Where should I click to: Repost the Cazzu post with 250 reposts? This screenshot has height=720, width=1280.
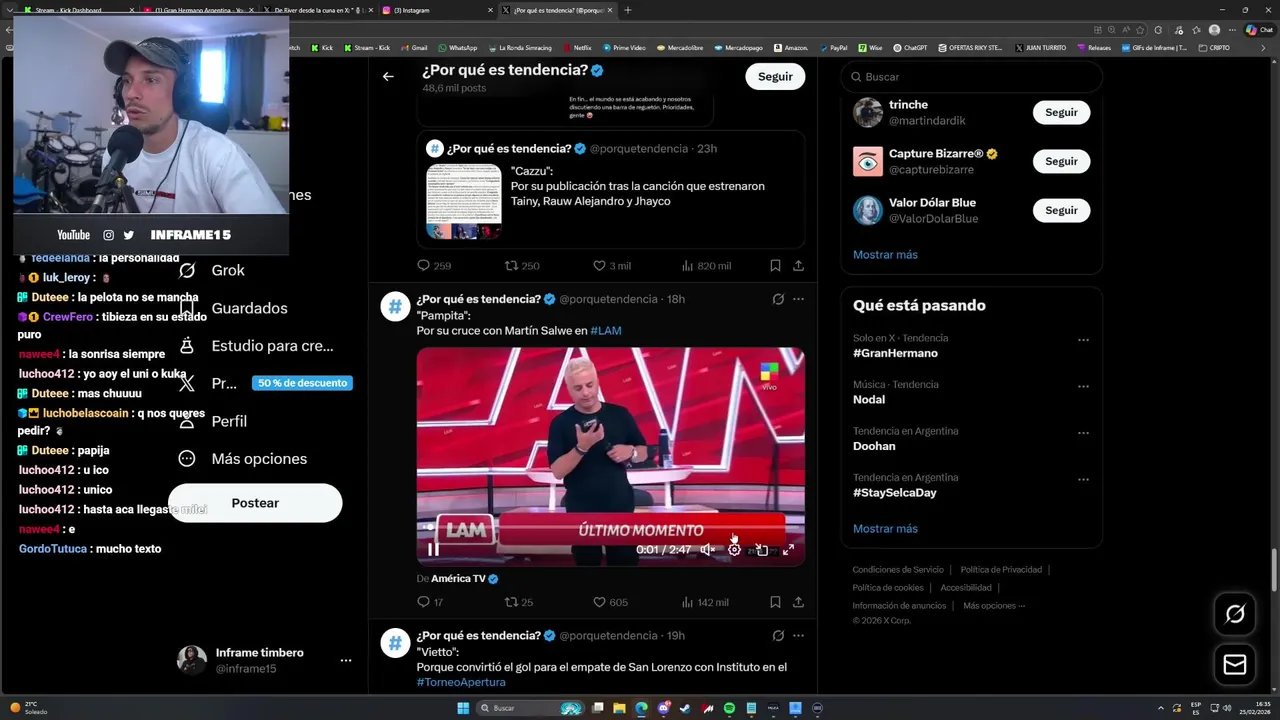pyautogui.click(x=522, y=266)
